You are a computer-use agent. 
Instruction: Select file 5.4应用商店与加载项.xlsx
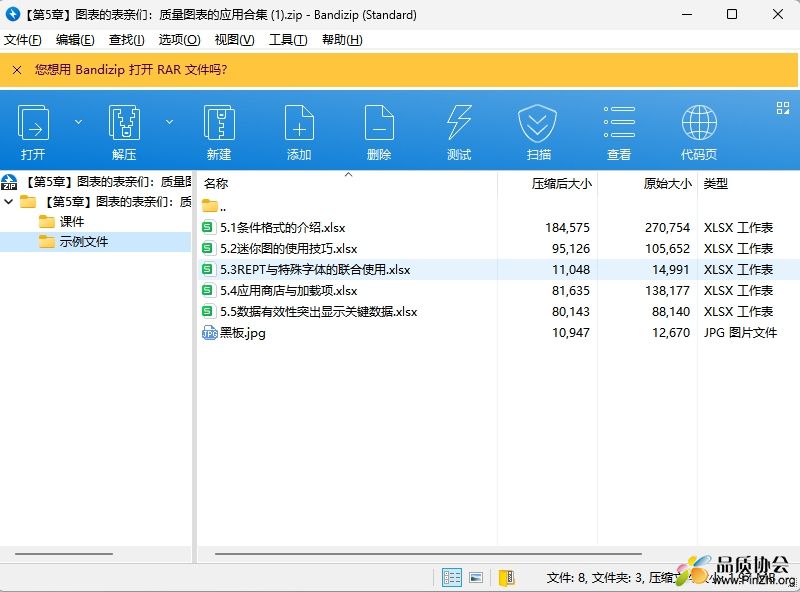289,290
